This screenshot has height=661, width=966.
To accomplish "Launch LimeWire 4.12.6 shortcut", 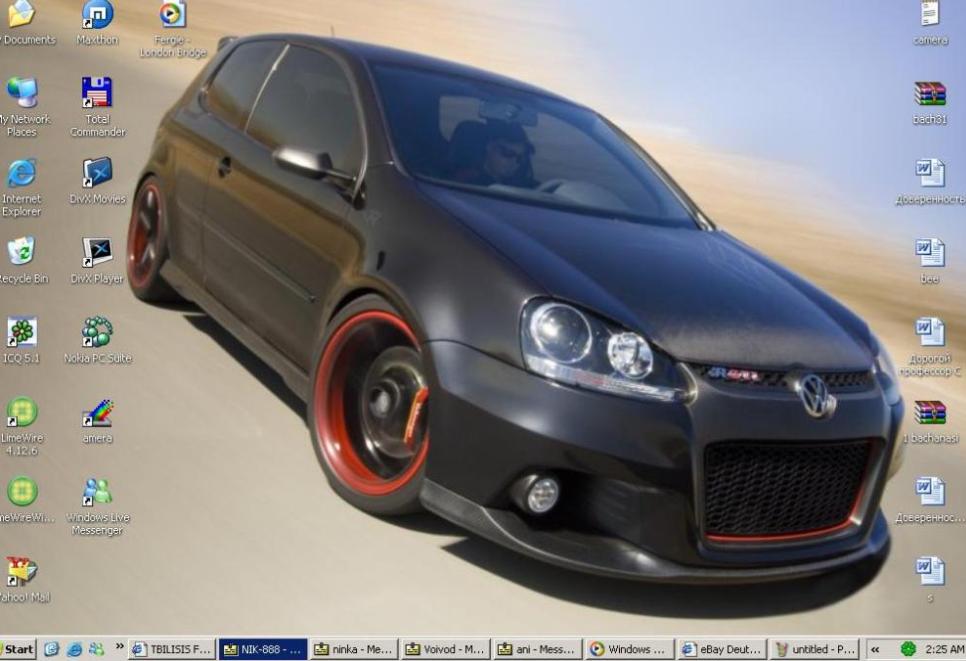I will 22,412.
